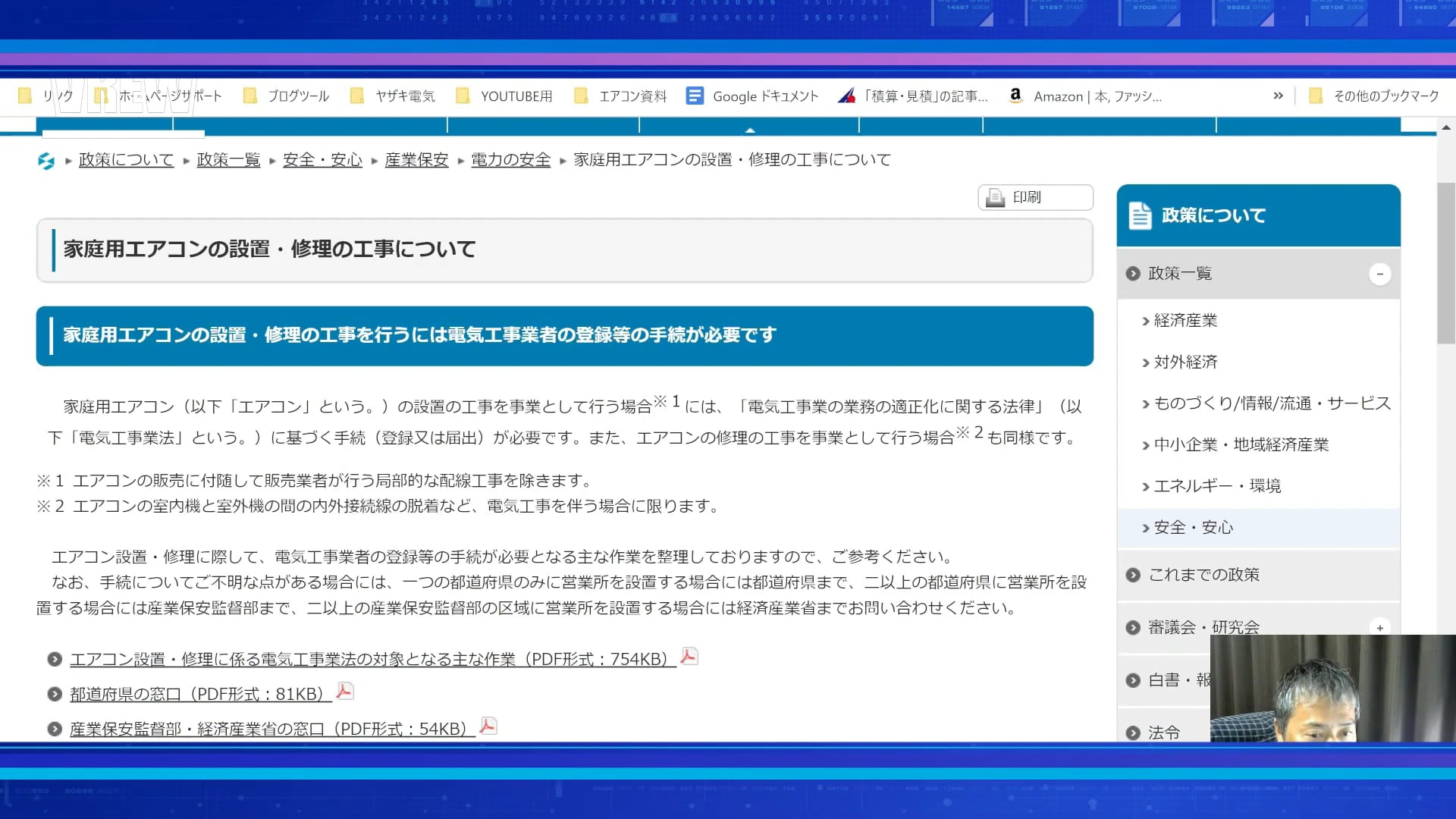Open the Amazon bookmark icon
This screenshot has width=1456, height=819.
coord(1015,96)
